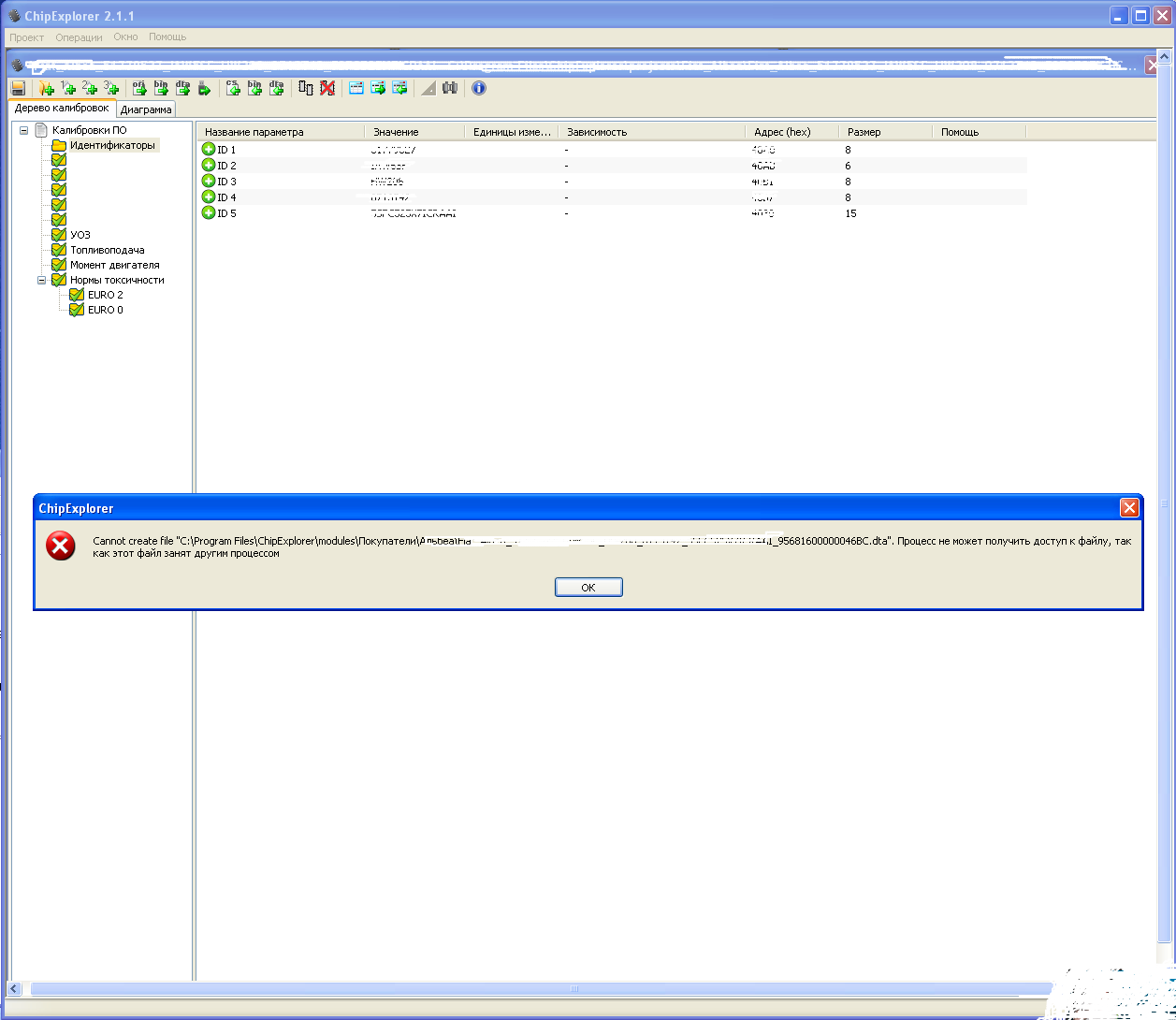The image size is (1176, 1020).
Task: Click the floppy disk save icon
Action: (x=18, y=88)
